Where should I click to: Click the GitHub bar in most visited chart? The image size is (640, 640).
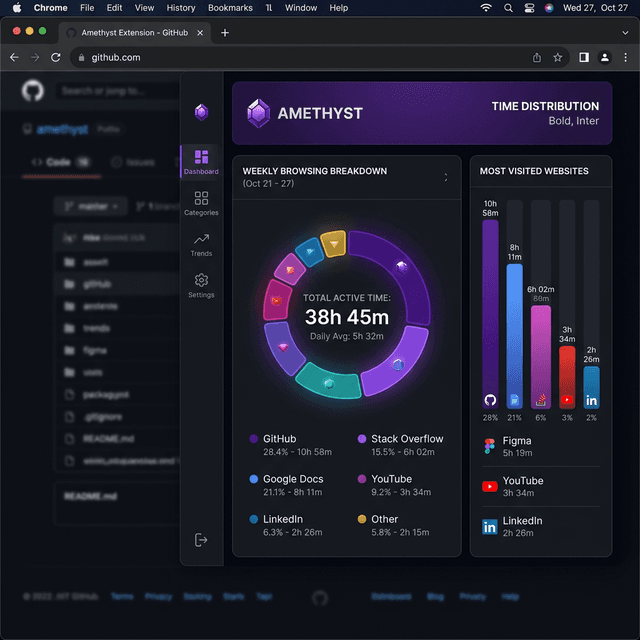point(490,312)
